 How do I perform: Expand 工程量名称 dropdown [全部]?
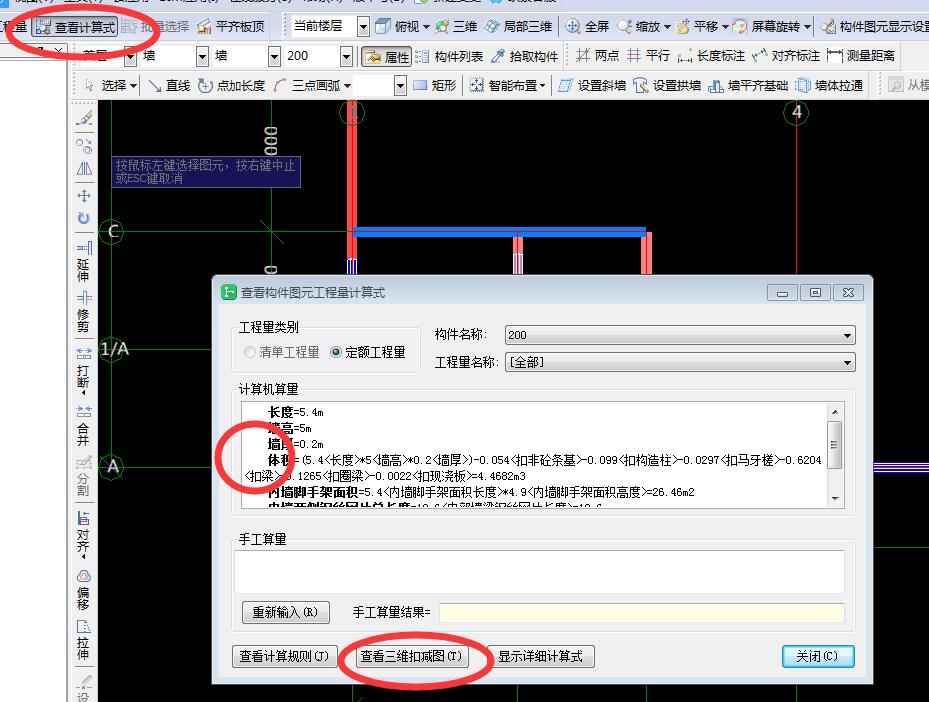[680, 362]
